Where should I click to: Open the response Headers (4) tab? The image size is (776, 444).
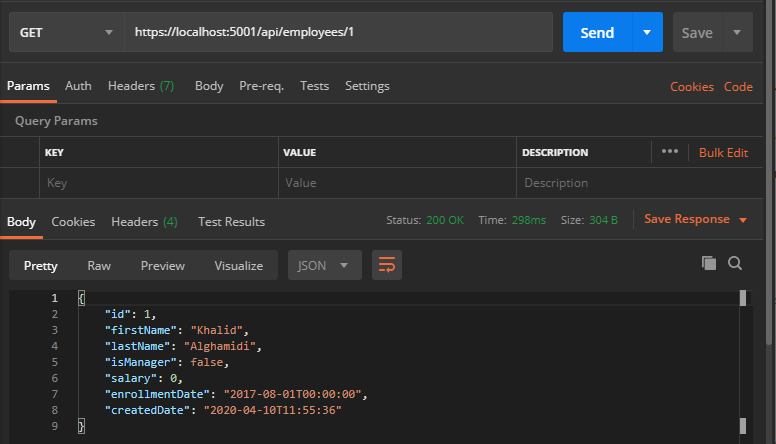point(145,222)
